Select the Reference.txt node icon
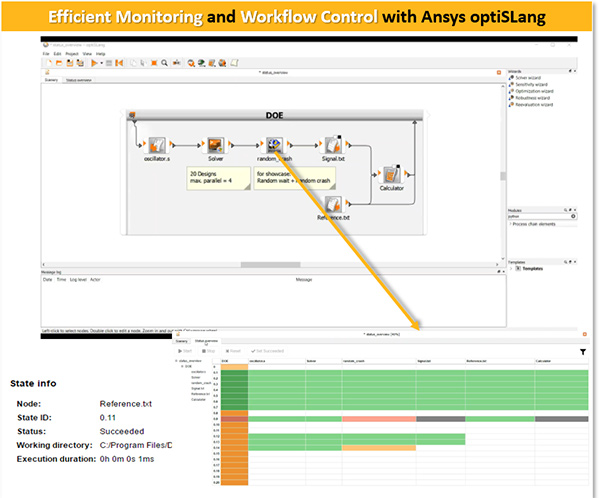 (333, 204)
